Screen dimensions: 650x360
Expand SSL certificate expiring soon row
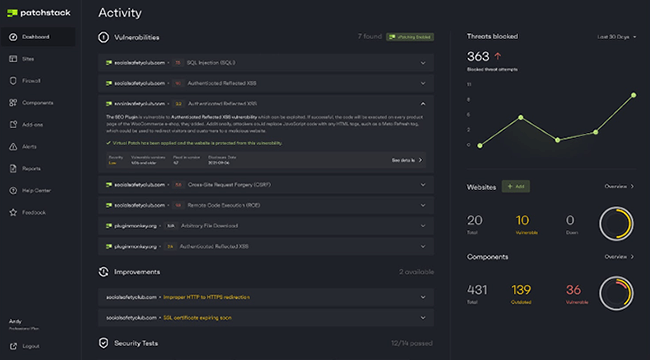pos(266,318)
